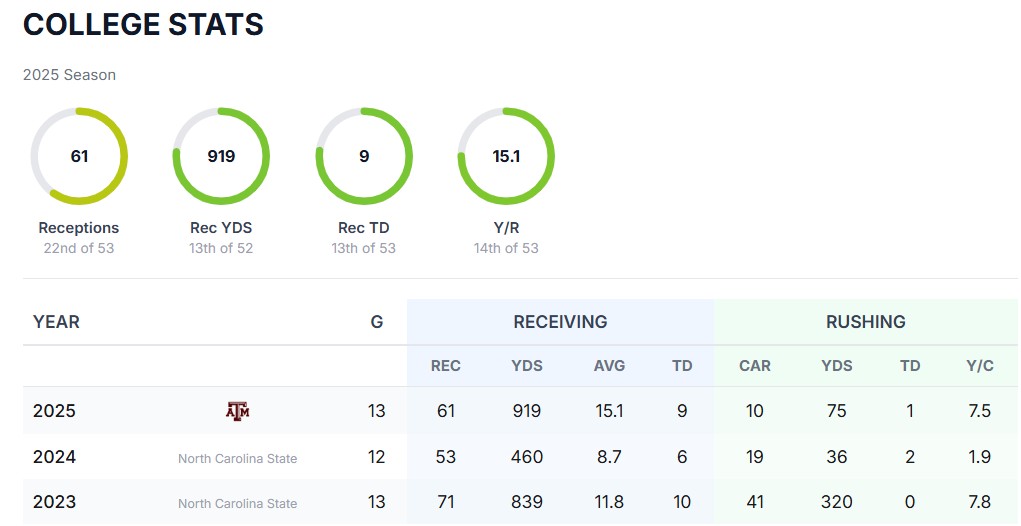Click the RECEIVING column group header

pyautogui.click(x=560, y=322)
